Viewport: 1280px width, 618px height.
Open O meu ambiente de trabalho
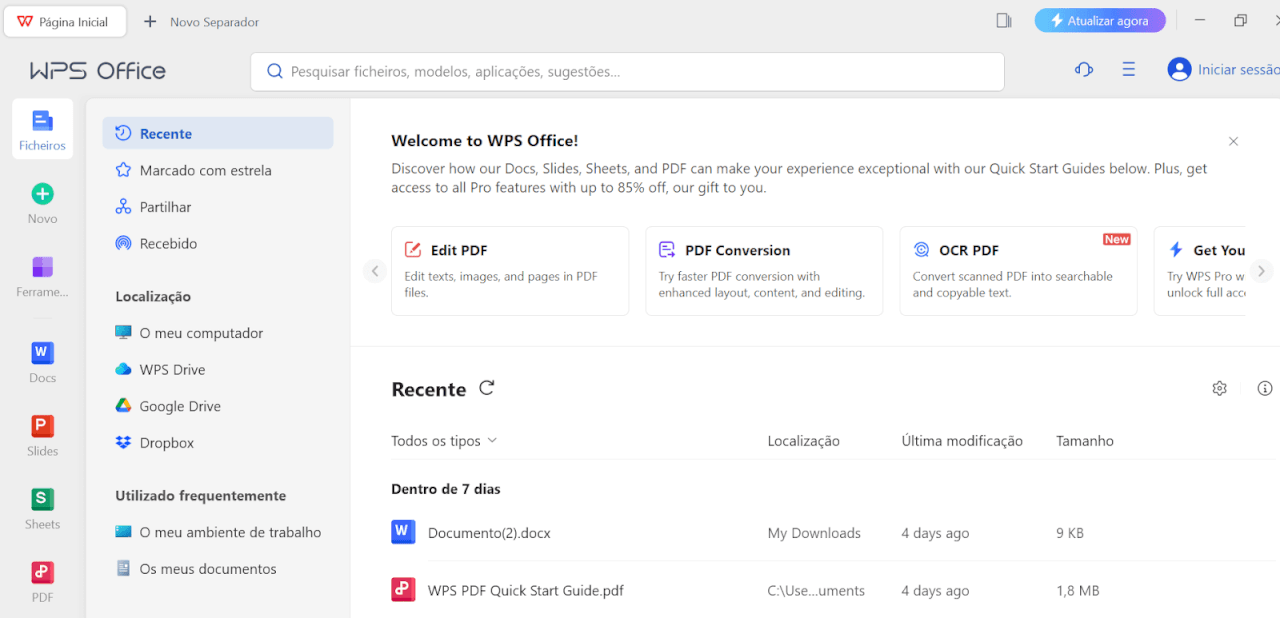pos(218,532)
